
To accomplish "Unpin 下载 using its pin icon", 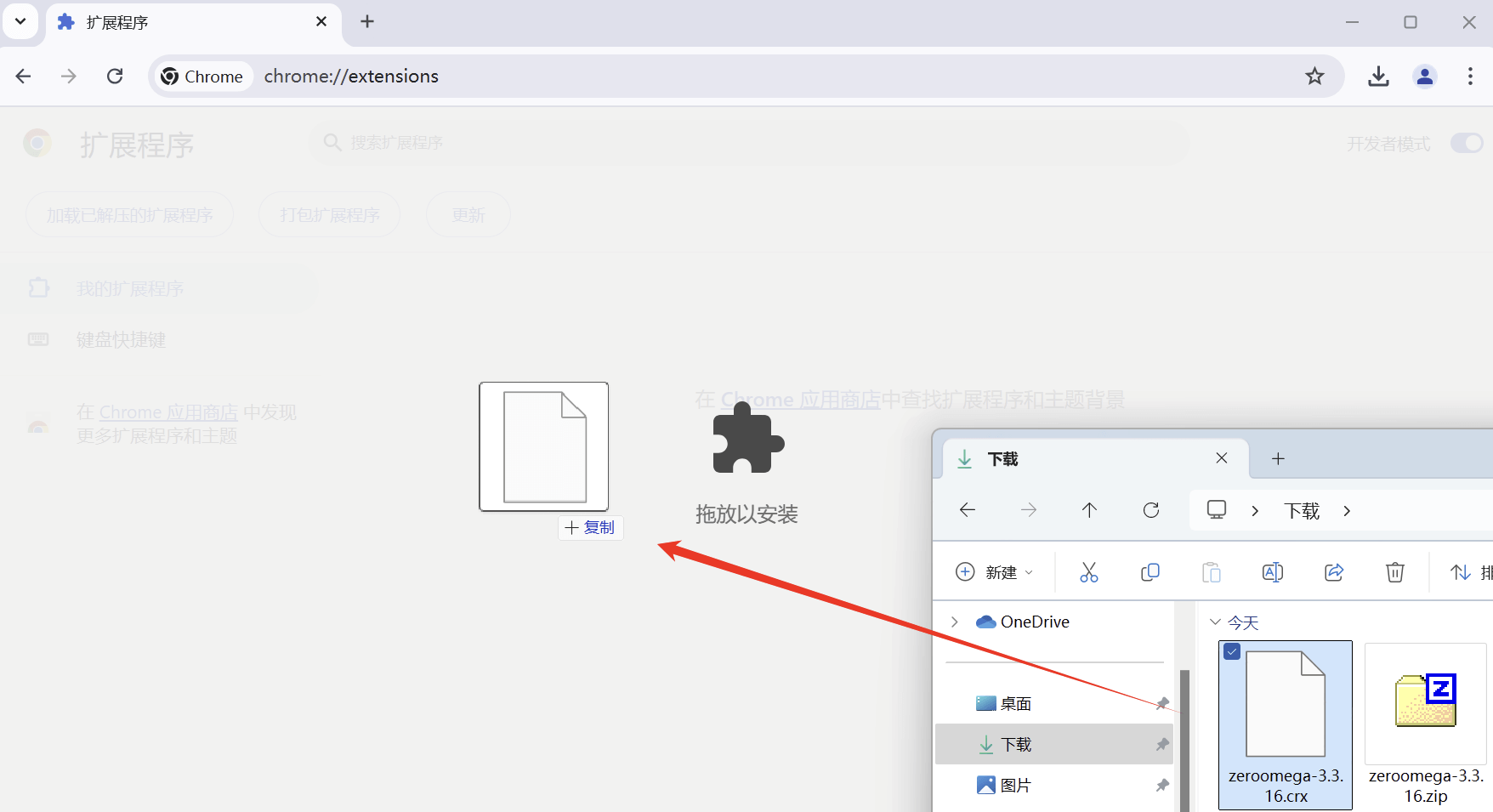I will (1162, 745).
